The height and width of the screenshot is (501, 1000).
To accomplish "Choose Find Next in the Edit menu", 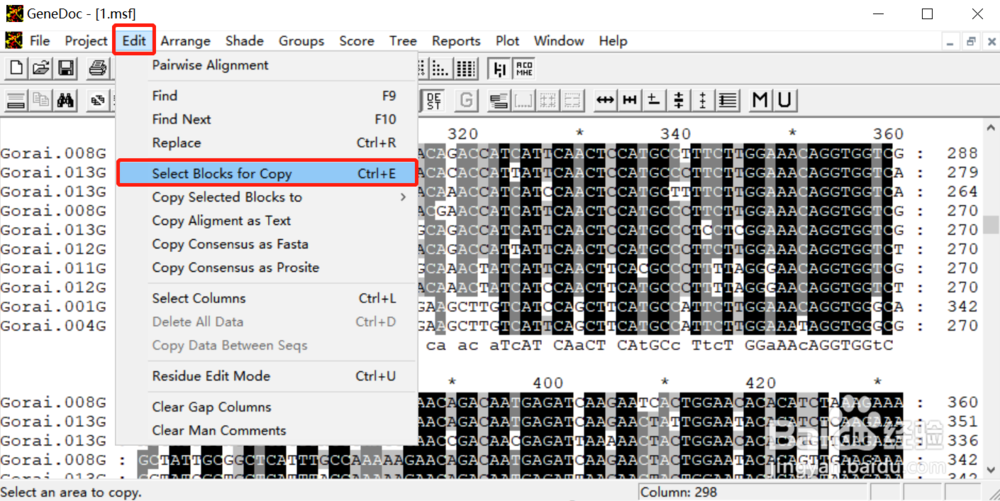I will click(x=267, y=120).
